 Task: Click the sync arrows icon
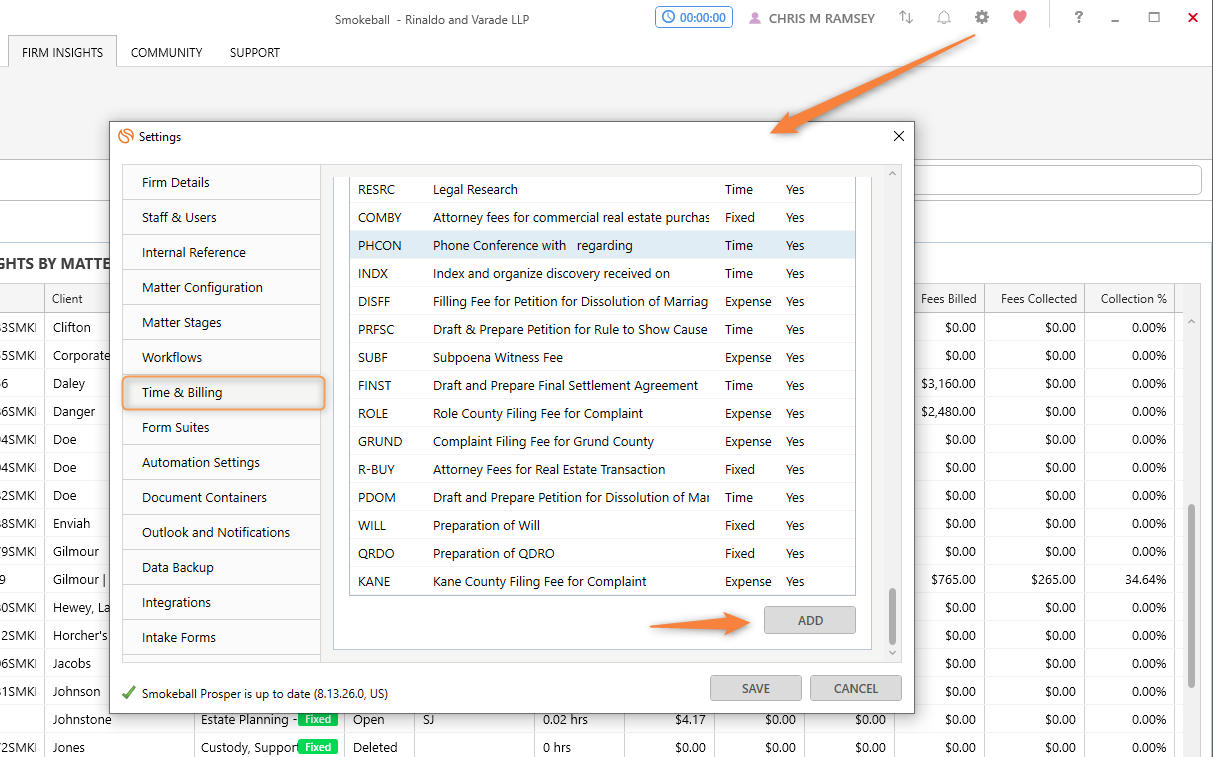click(x=906, y=17)
